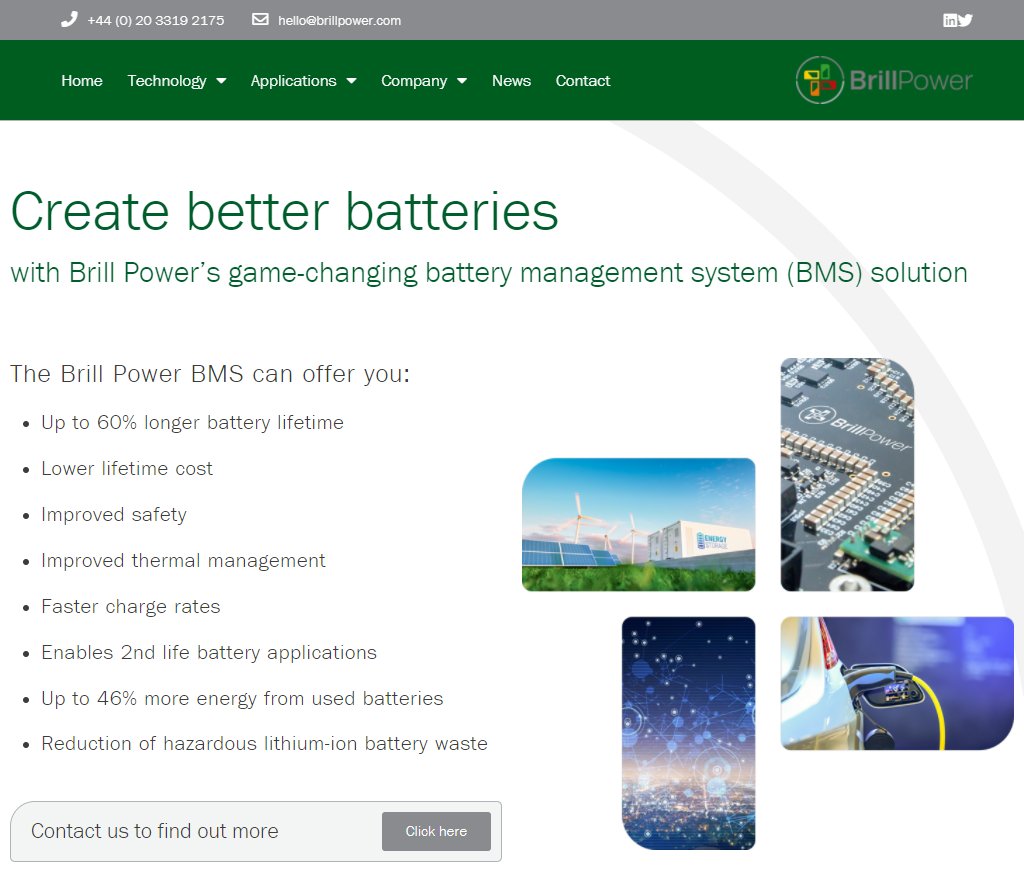Navigate to the News page

click(x=511, y=81)
